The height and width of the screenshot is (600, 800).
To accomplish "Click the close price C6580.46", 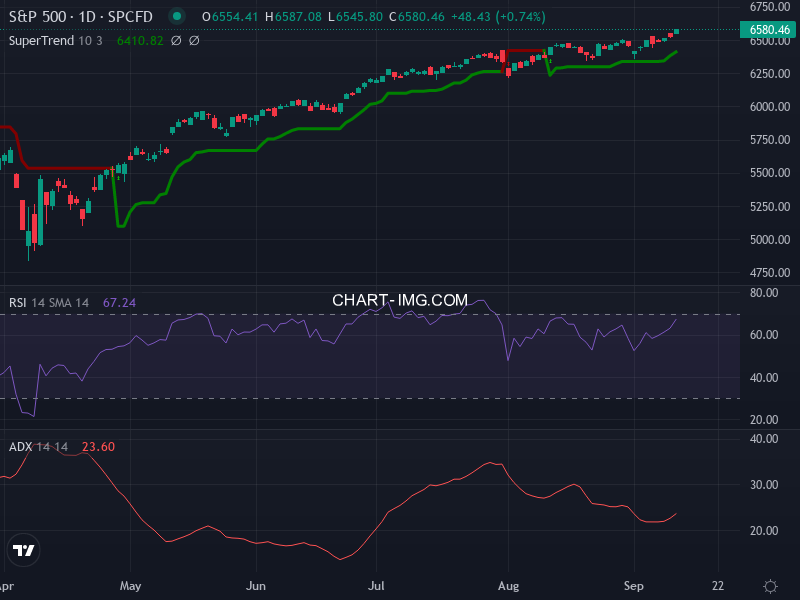I will point(417,17).
